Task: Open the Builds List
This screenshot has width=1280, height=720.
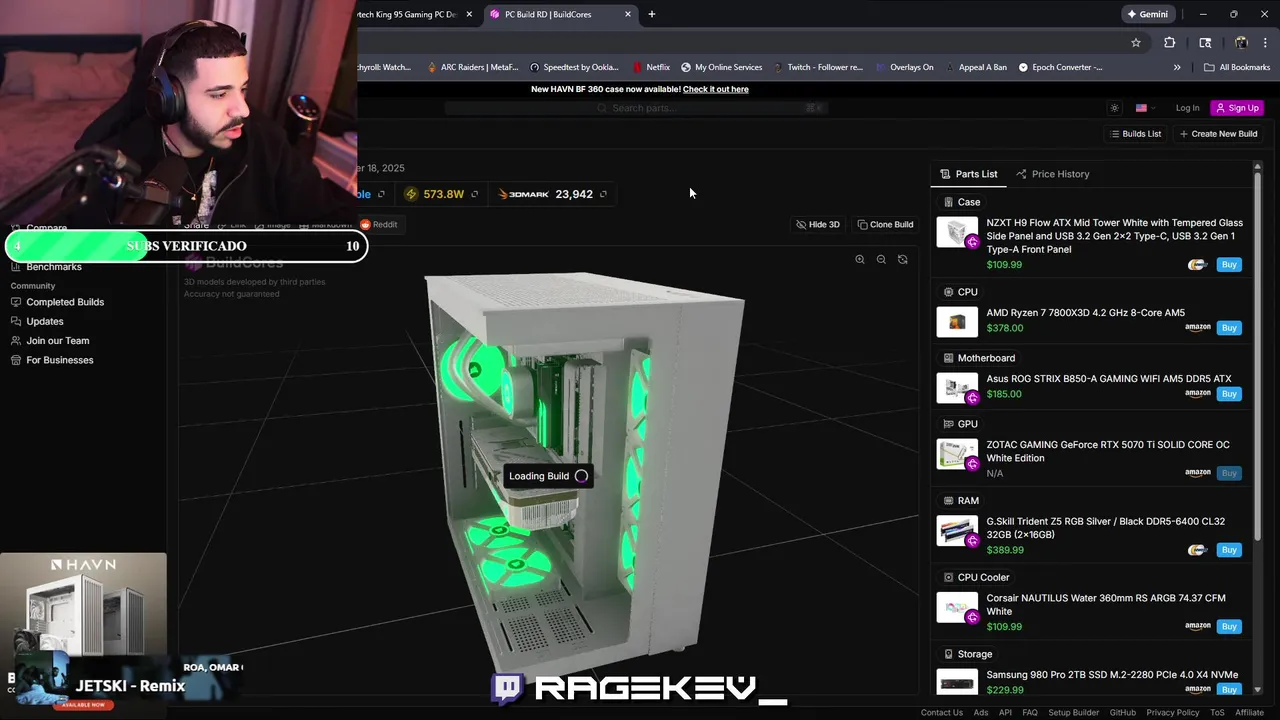Action: (x=1136, y=134)
